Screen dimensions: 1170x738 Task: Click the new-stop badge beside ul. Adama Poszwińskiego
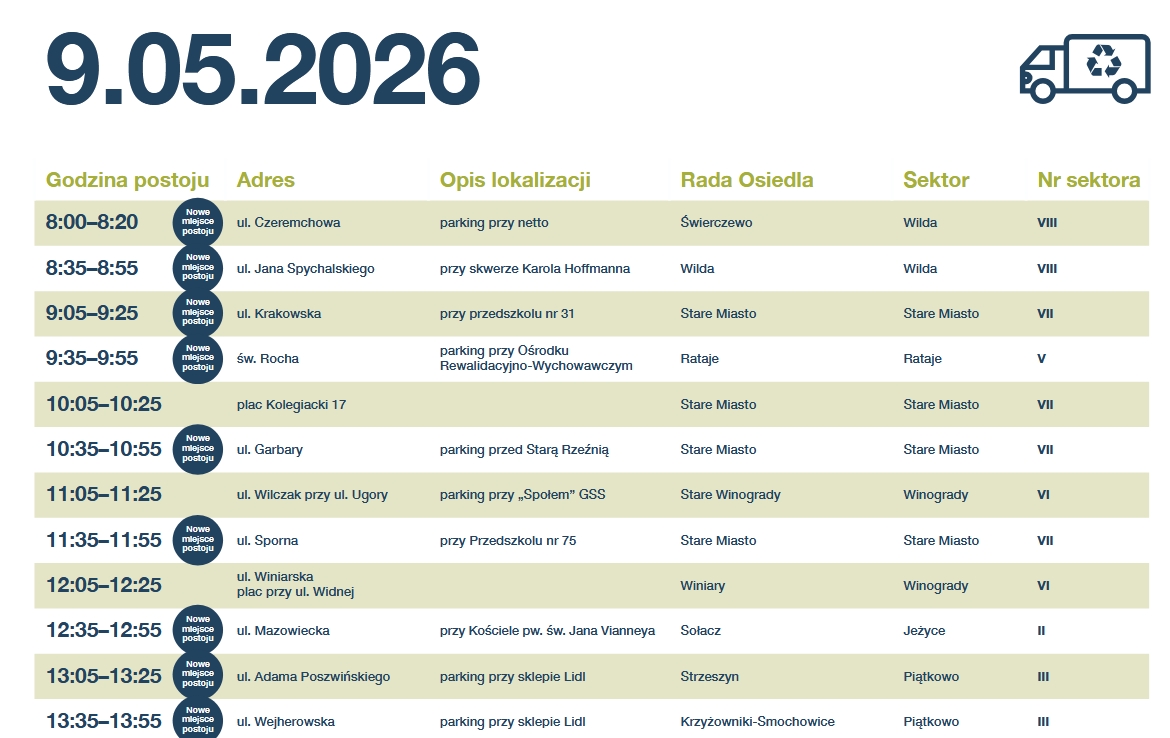pos(197,676)
